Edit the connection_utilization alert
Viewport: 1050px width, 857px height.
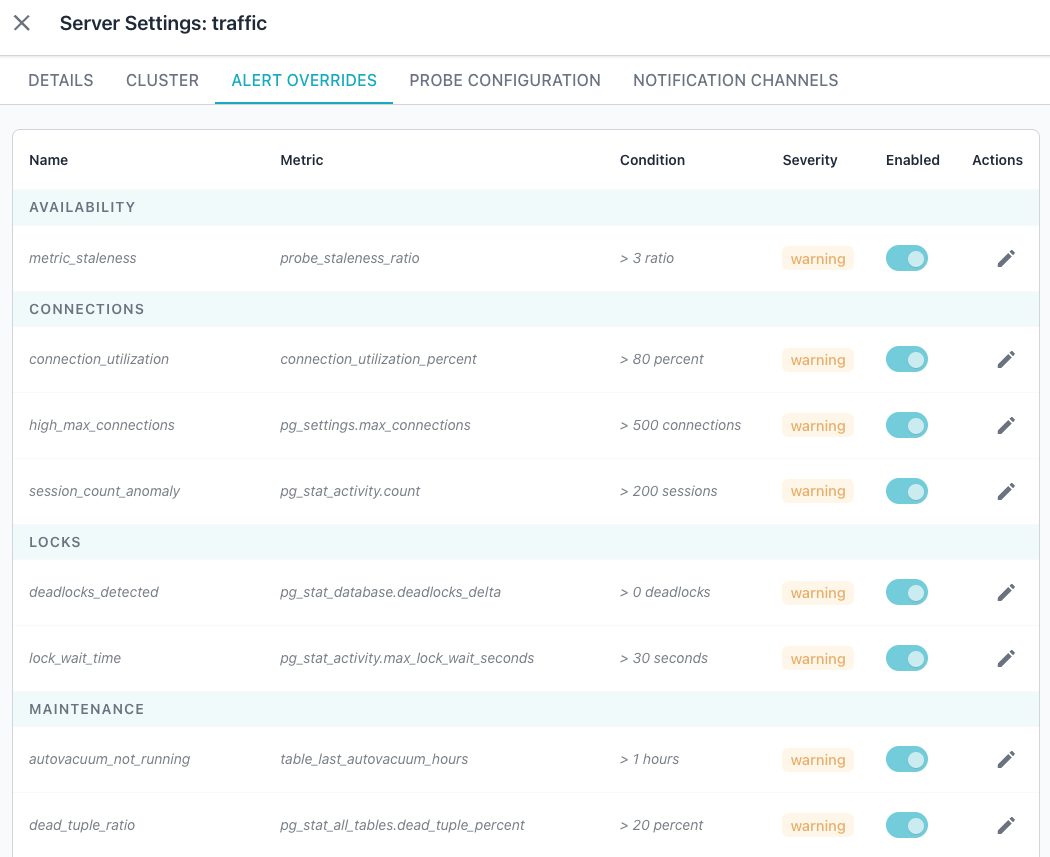tap(1006, 360)
